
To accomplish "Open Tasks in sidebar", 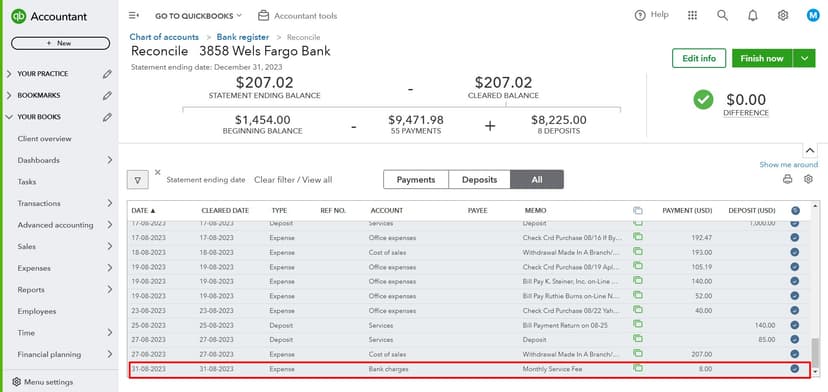I will [26, 182].
